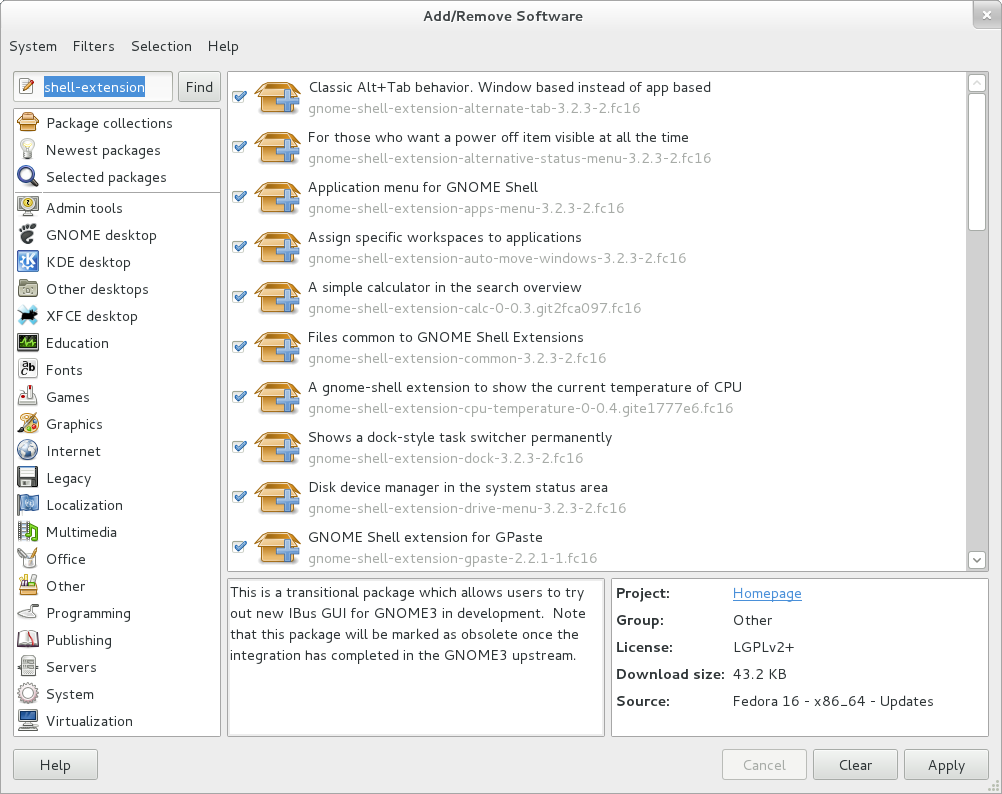Image resolution: width=1002 pixels, height=794 pixels.
Task: Click the grayed-out Cancel button
Action: pyautogui.click(x=764, y=765)
